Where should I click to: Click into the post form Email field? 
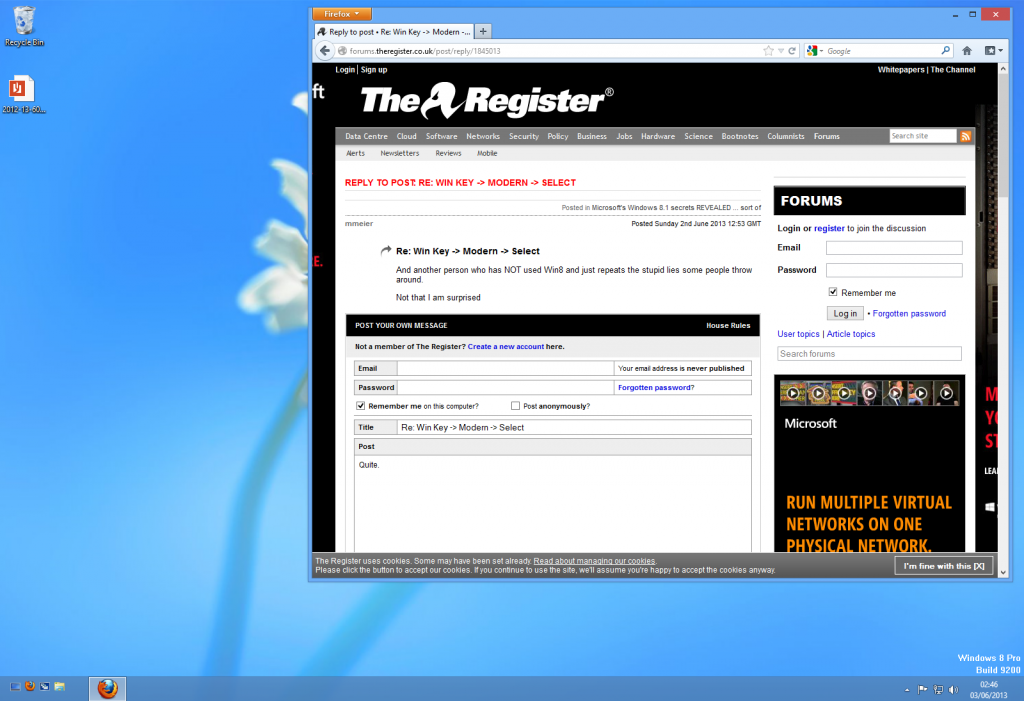pyautogui.click(x=505, y=368)
